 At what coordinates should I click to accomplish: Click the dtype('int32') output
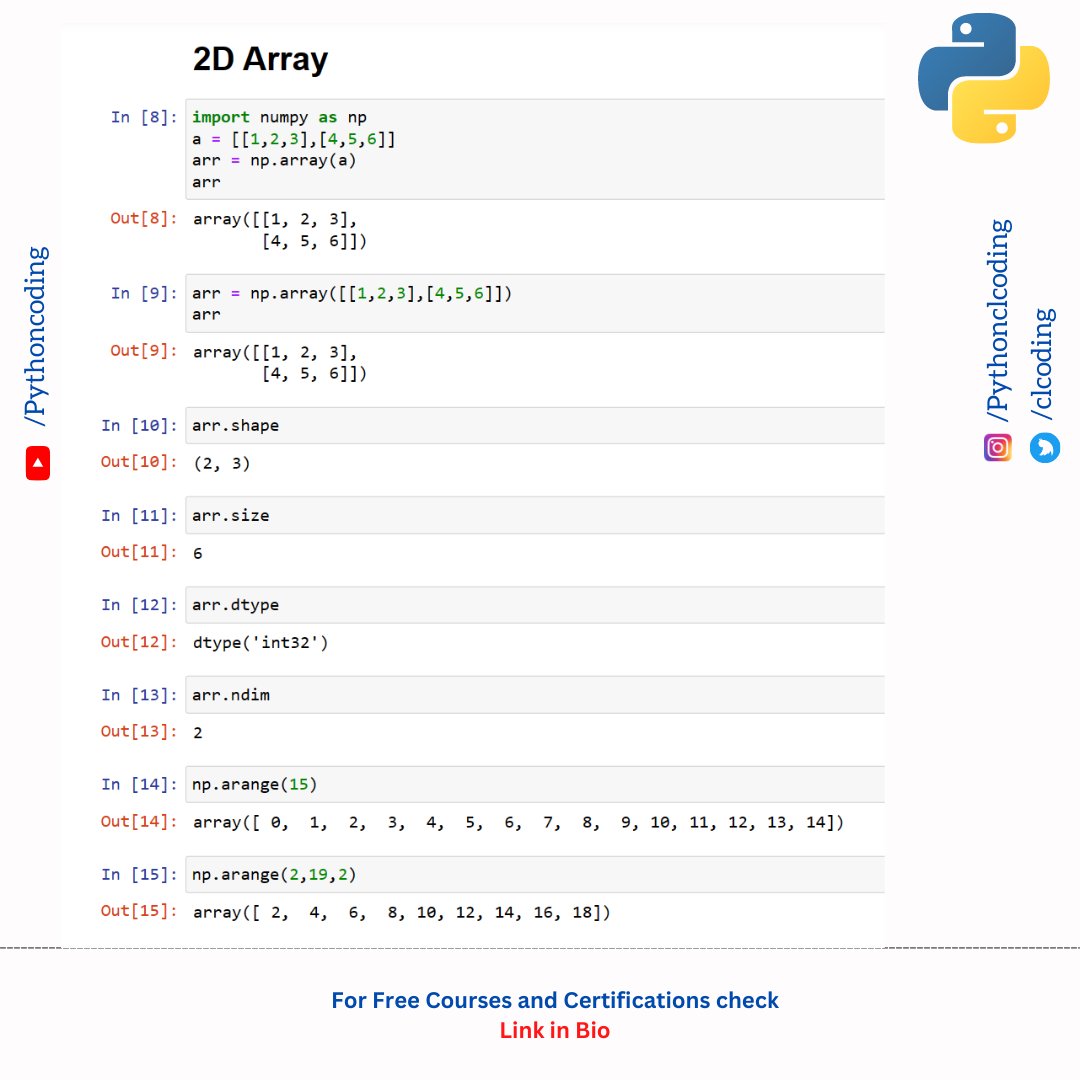coord(261,643)
